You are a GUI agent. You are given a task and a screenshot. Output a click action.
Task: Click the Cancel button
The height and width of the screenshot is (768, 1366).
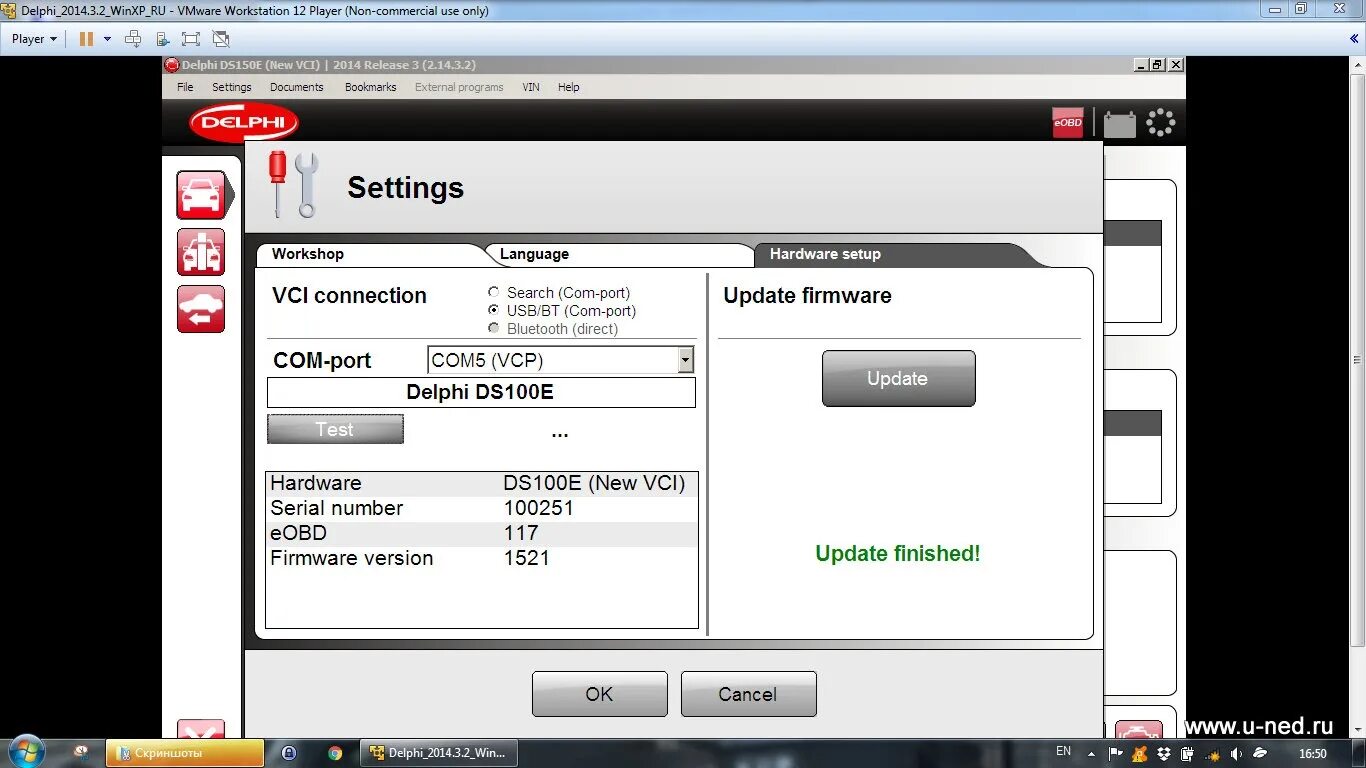click(748, 694)
